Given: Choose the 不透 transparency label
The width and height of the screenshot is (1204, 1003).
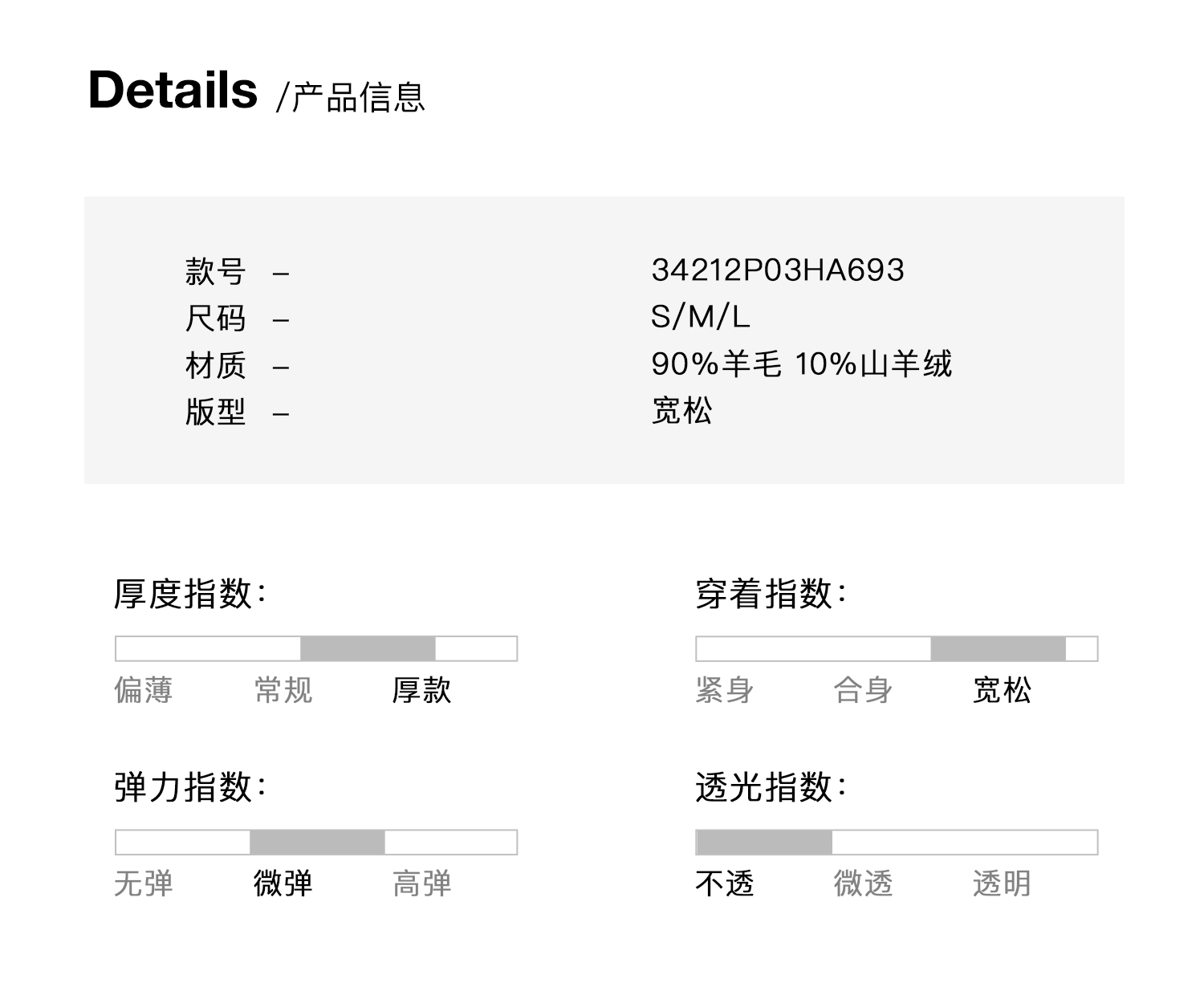Looking at the screenshot, I should [x=724, y=883].
